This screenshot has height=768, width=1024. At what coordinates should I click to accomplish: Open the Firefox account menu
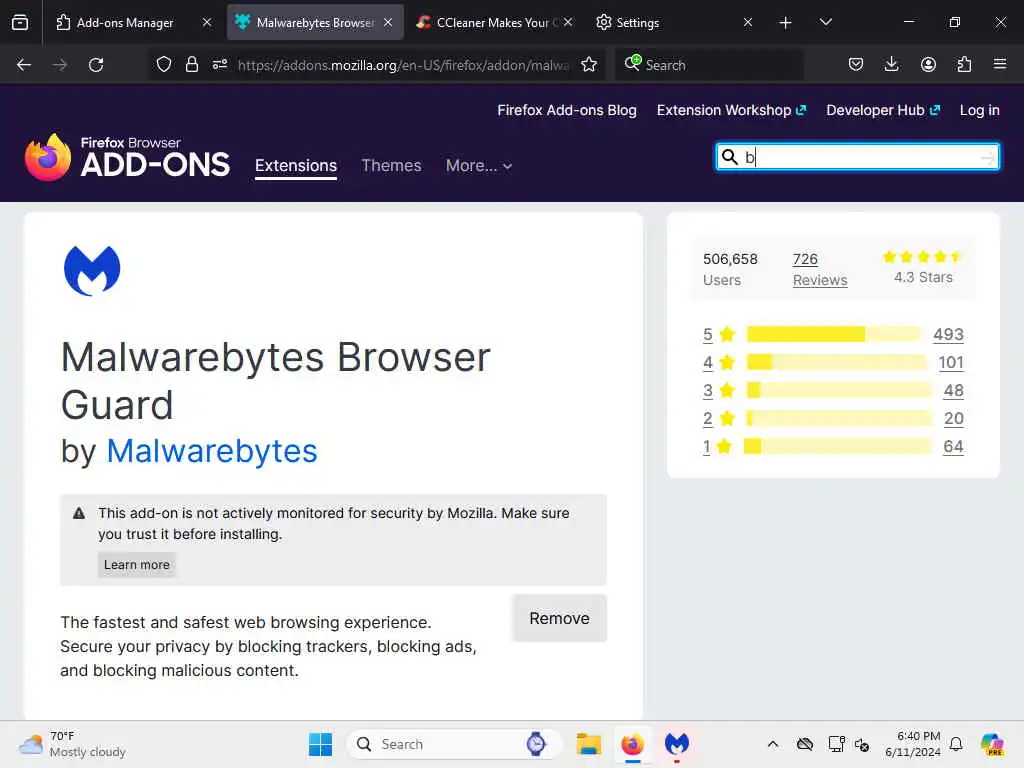[928, 64]
